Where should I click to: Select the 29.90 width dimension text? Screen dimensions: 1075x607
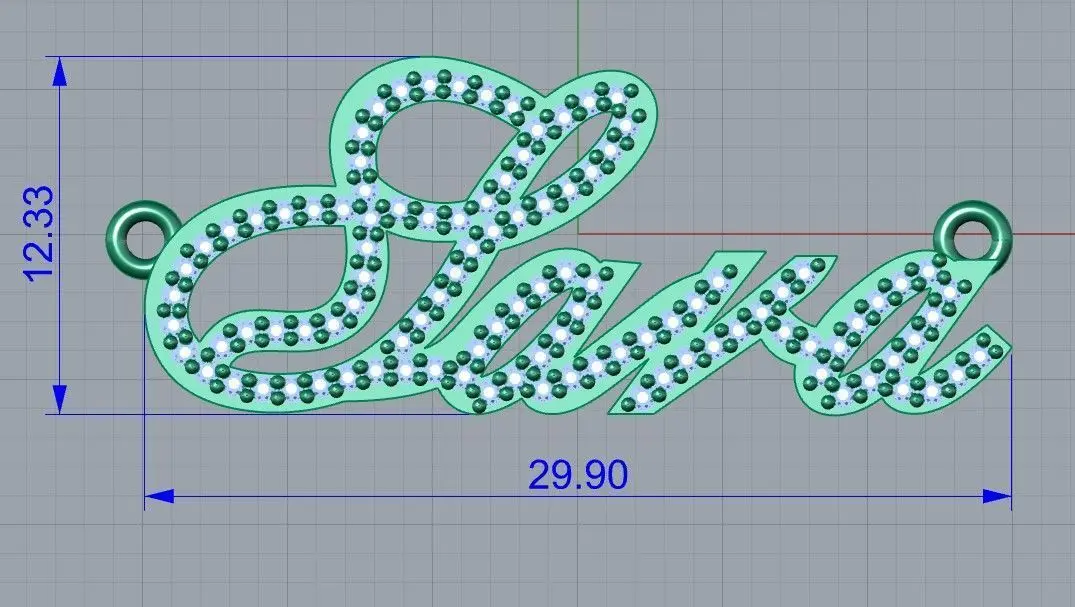[x=578, y=475]
